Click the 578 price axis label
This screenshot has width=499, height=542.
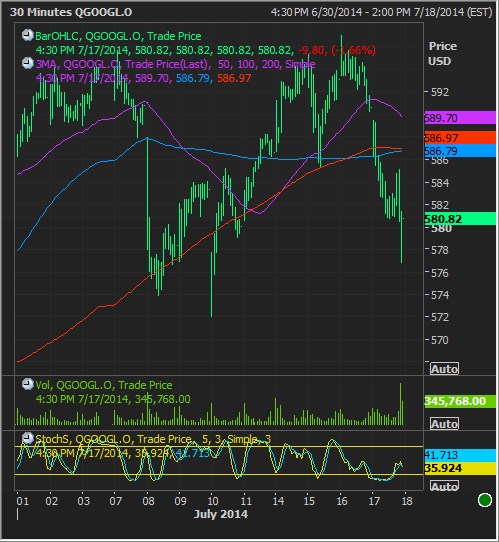coord(440,250)
